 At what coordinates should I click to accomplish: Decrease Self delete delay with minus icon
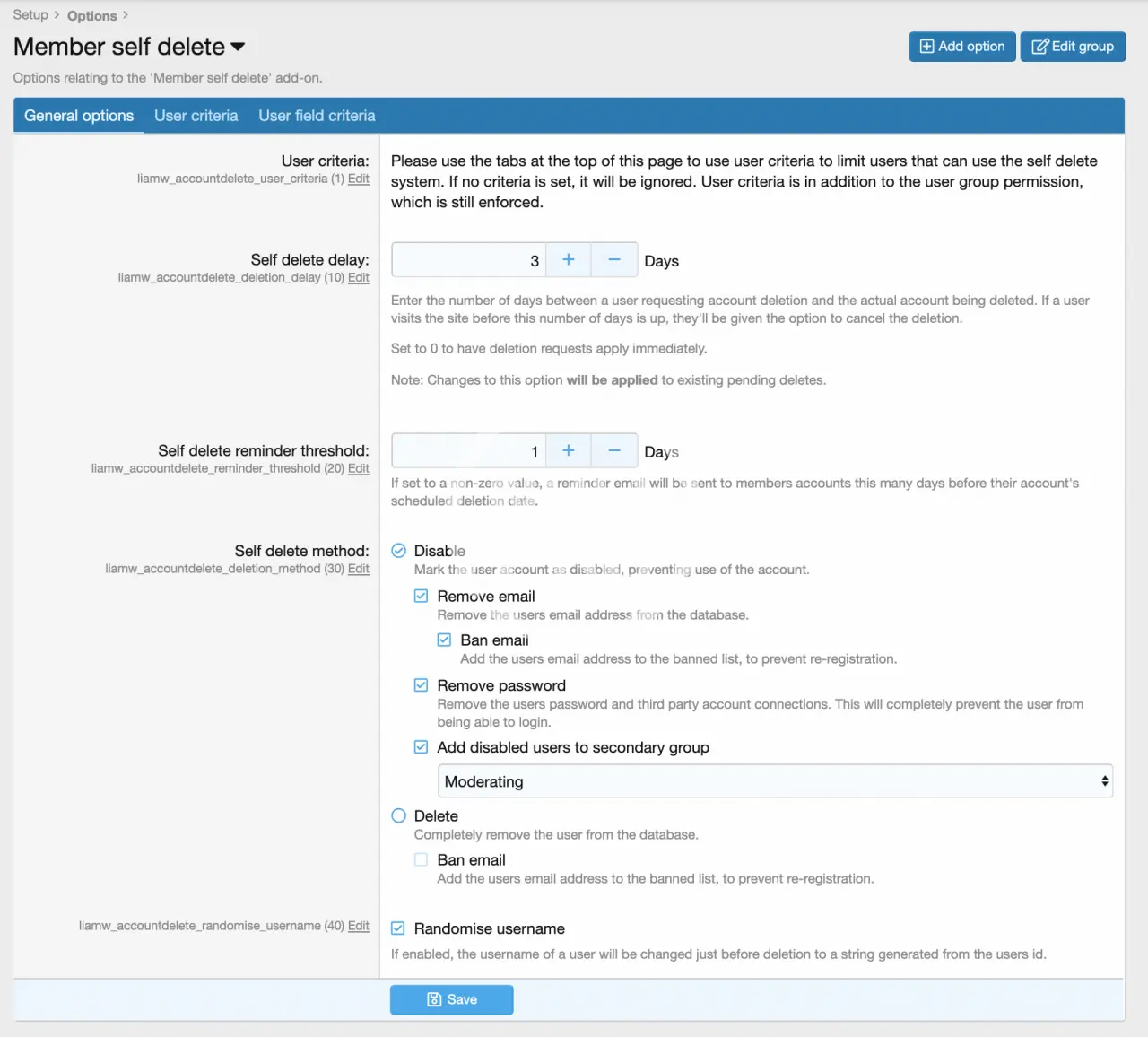pos(614,260)
